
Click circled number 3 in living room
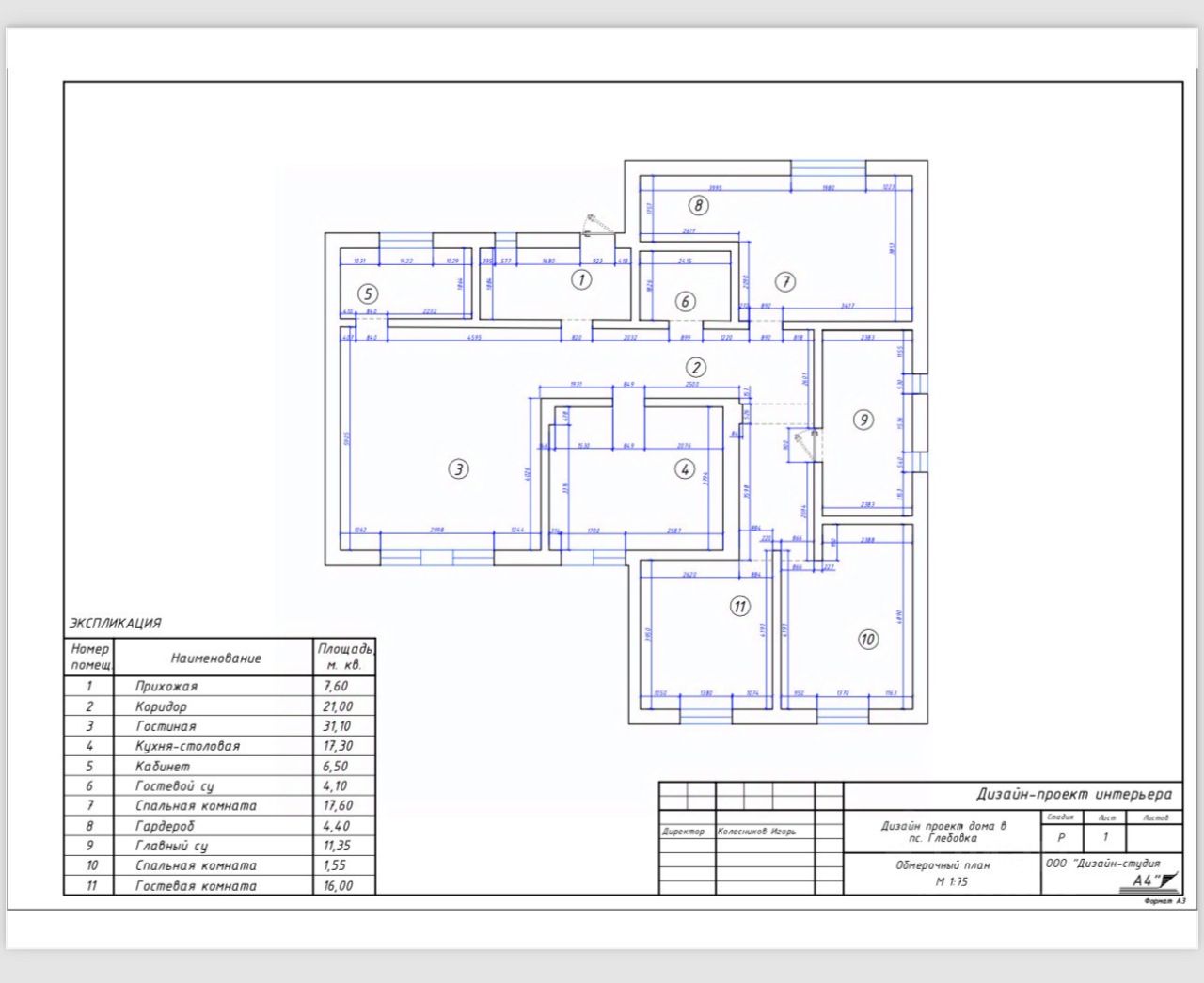click(x=458, y=468)
